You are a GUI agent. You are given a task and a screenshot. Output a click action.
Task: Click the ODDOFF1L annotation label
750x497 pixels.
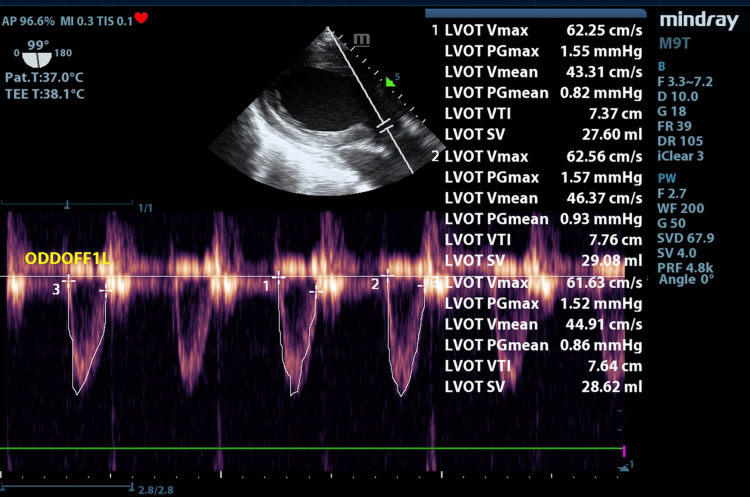[67, 259]
